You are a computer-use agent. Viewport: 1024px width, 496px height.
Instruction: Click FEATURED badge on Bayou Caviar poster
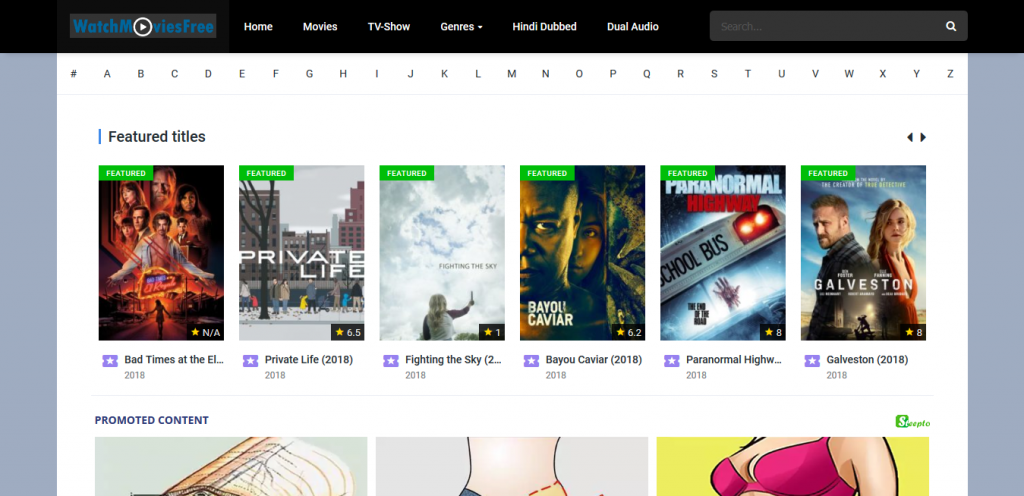point(547,173)
